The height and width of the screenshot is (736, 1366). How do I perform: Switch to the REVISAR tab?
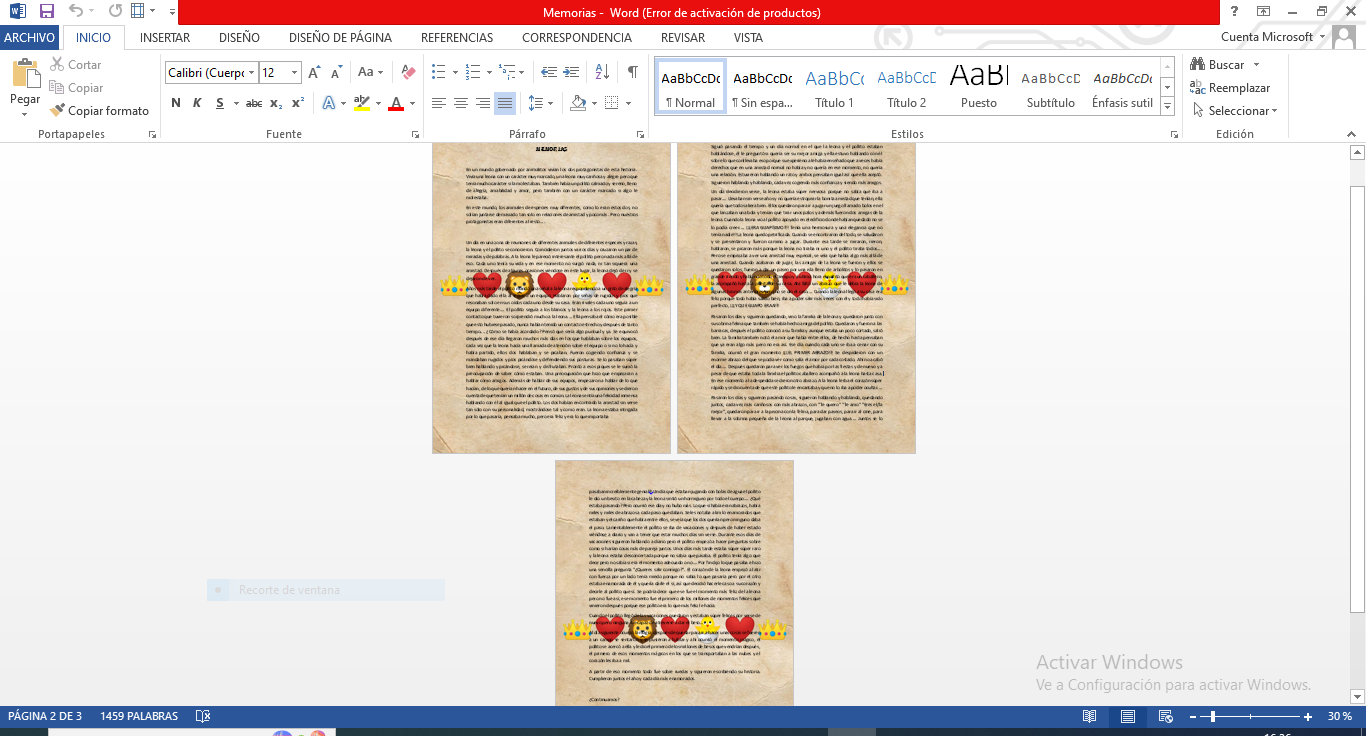(683, 37)
